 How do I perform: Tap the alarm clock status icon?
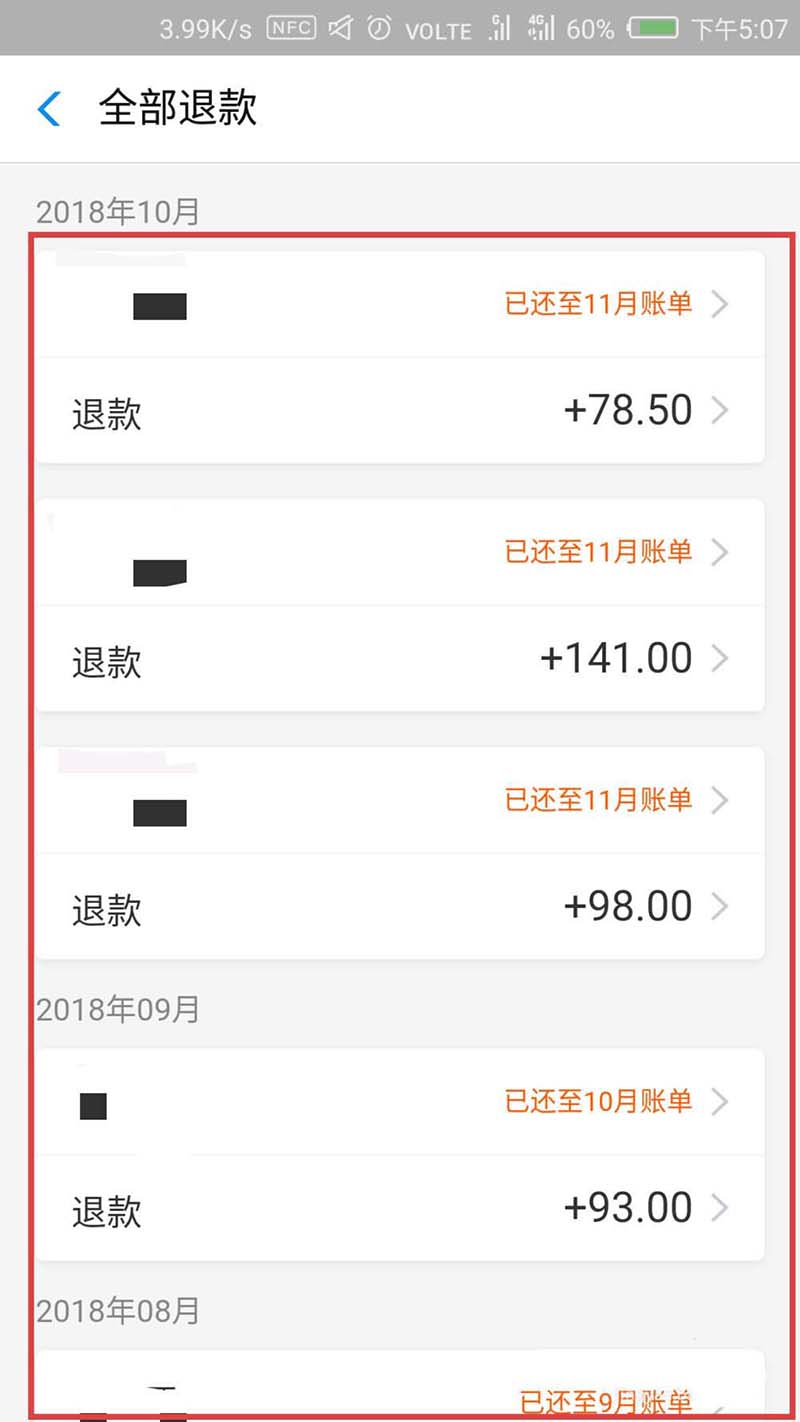tap(380, 28)
